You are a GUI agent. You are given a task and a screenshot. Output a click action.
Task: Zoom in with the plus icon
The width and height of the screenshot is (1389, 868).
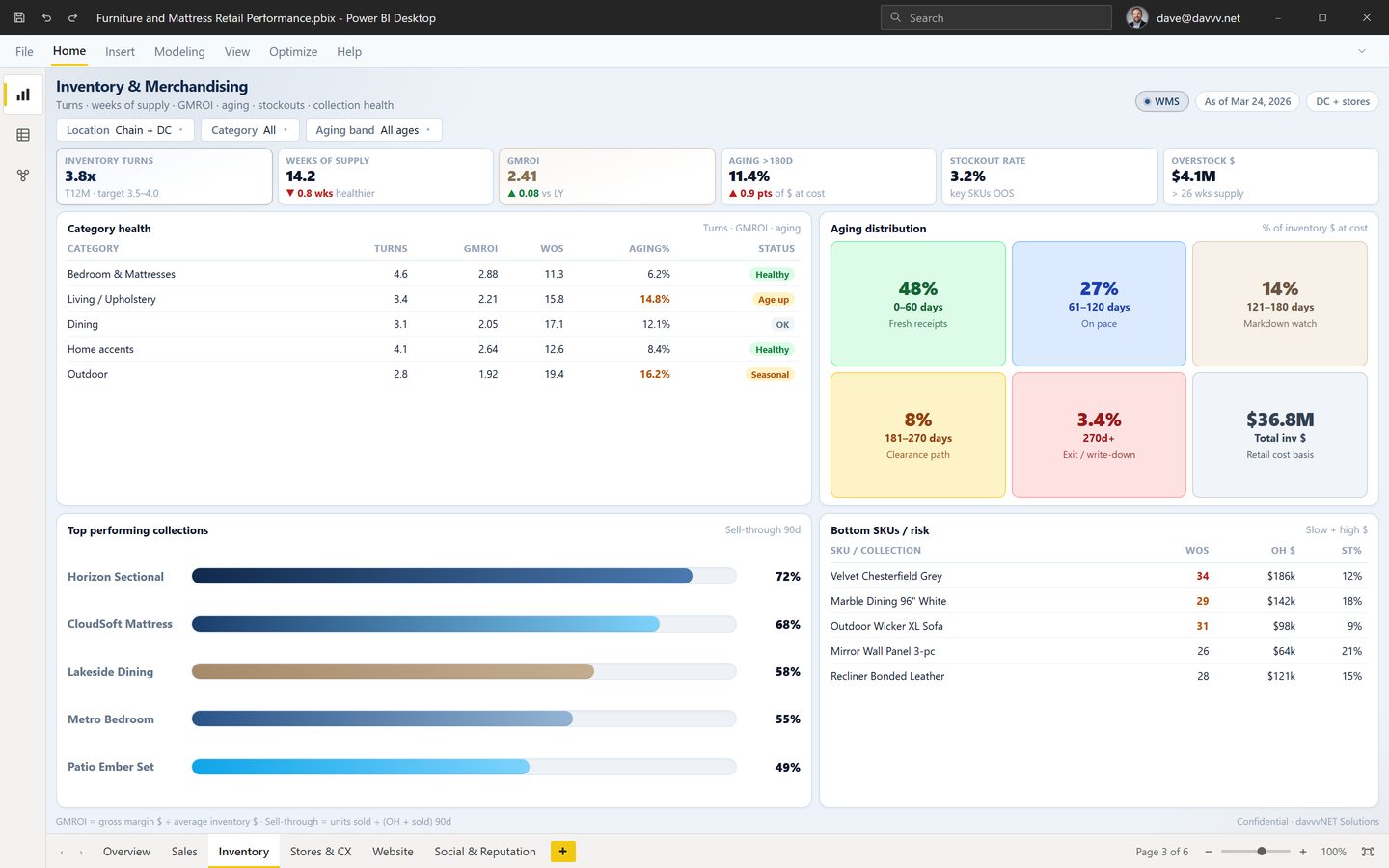1303,852
